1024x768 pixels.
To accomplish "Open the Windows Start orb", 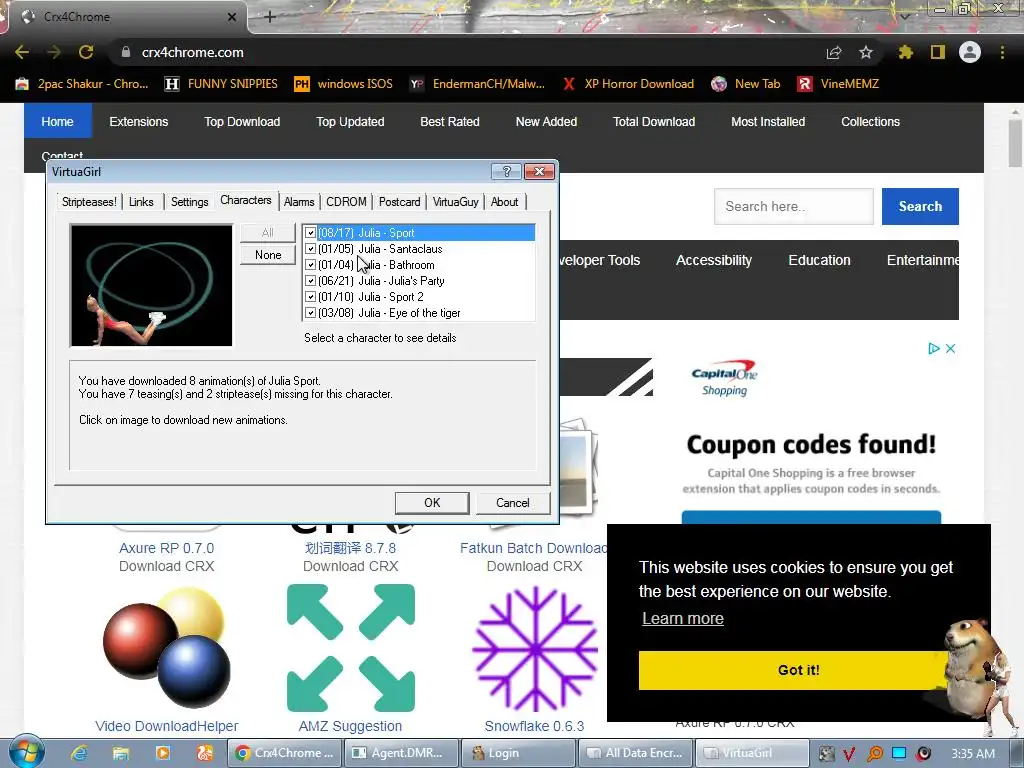I will 26,752.
